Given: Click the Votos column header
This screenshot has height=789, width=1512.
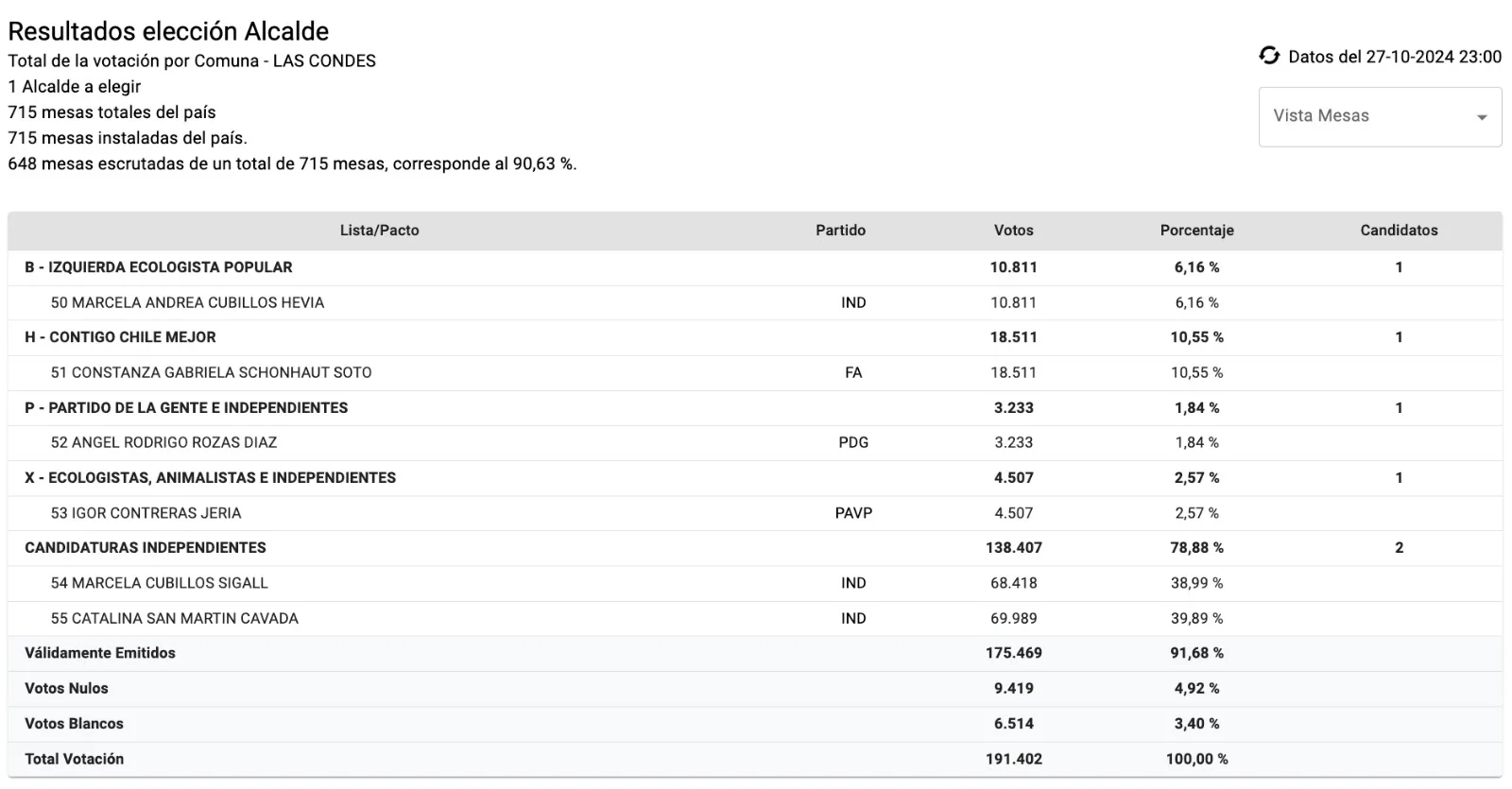Looking at the screenshot, I should pos(1013,231).
